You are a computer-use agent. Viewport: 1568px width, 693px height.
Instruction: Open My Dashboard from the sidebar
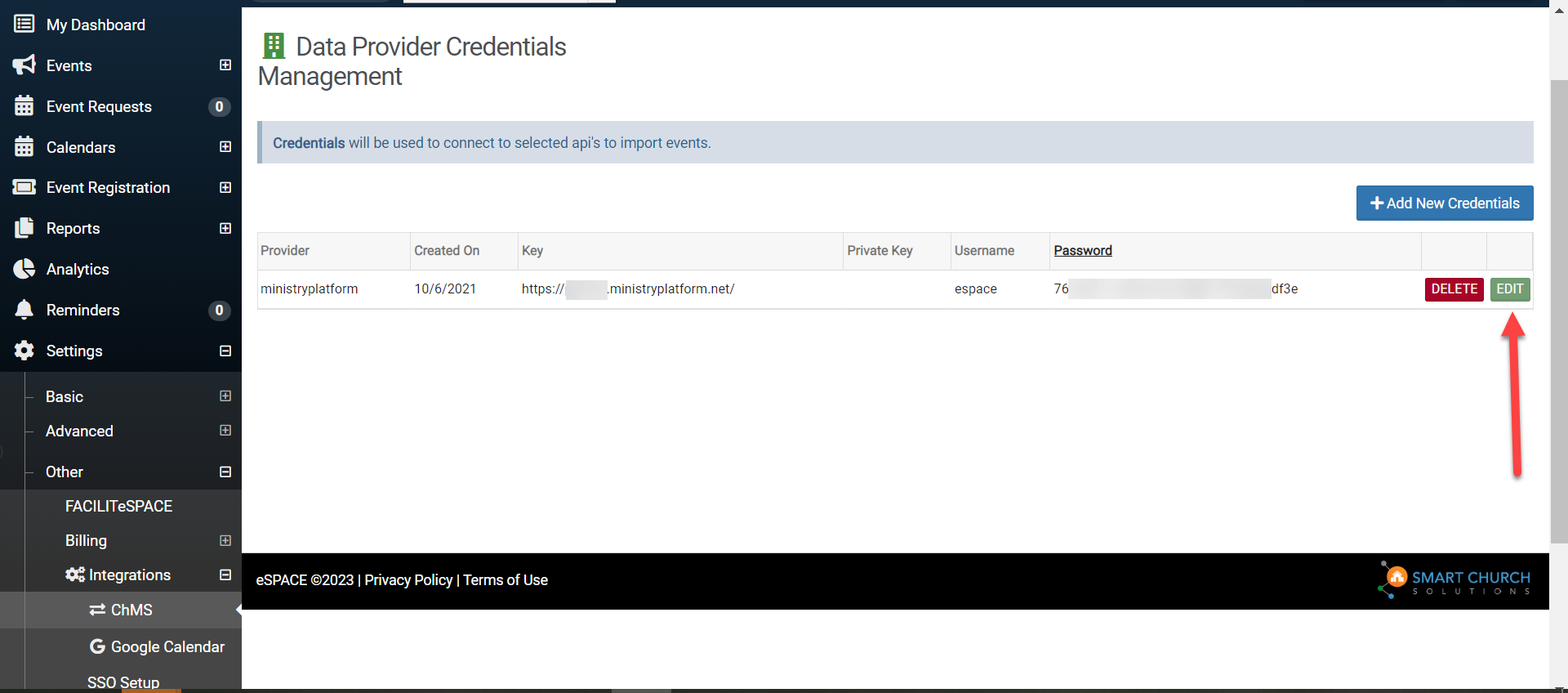pos(96,25)
